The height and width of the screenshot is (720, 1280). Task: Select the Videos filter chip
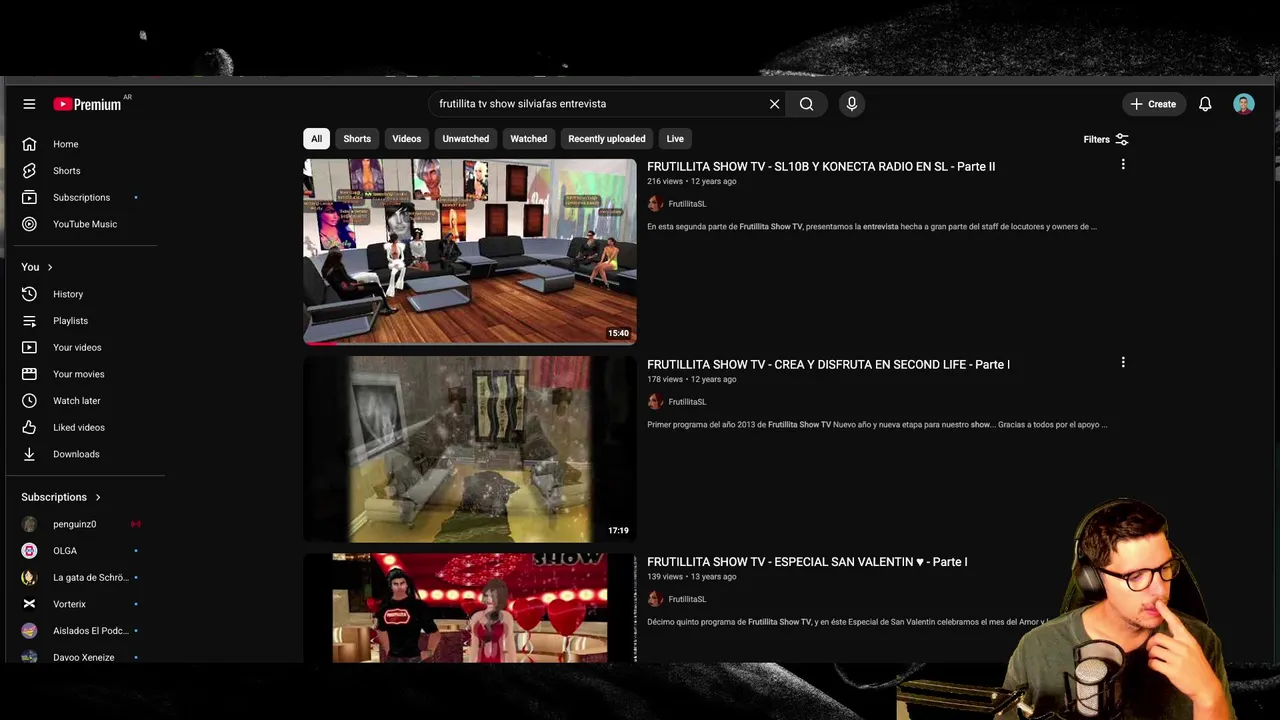[406, 139]
